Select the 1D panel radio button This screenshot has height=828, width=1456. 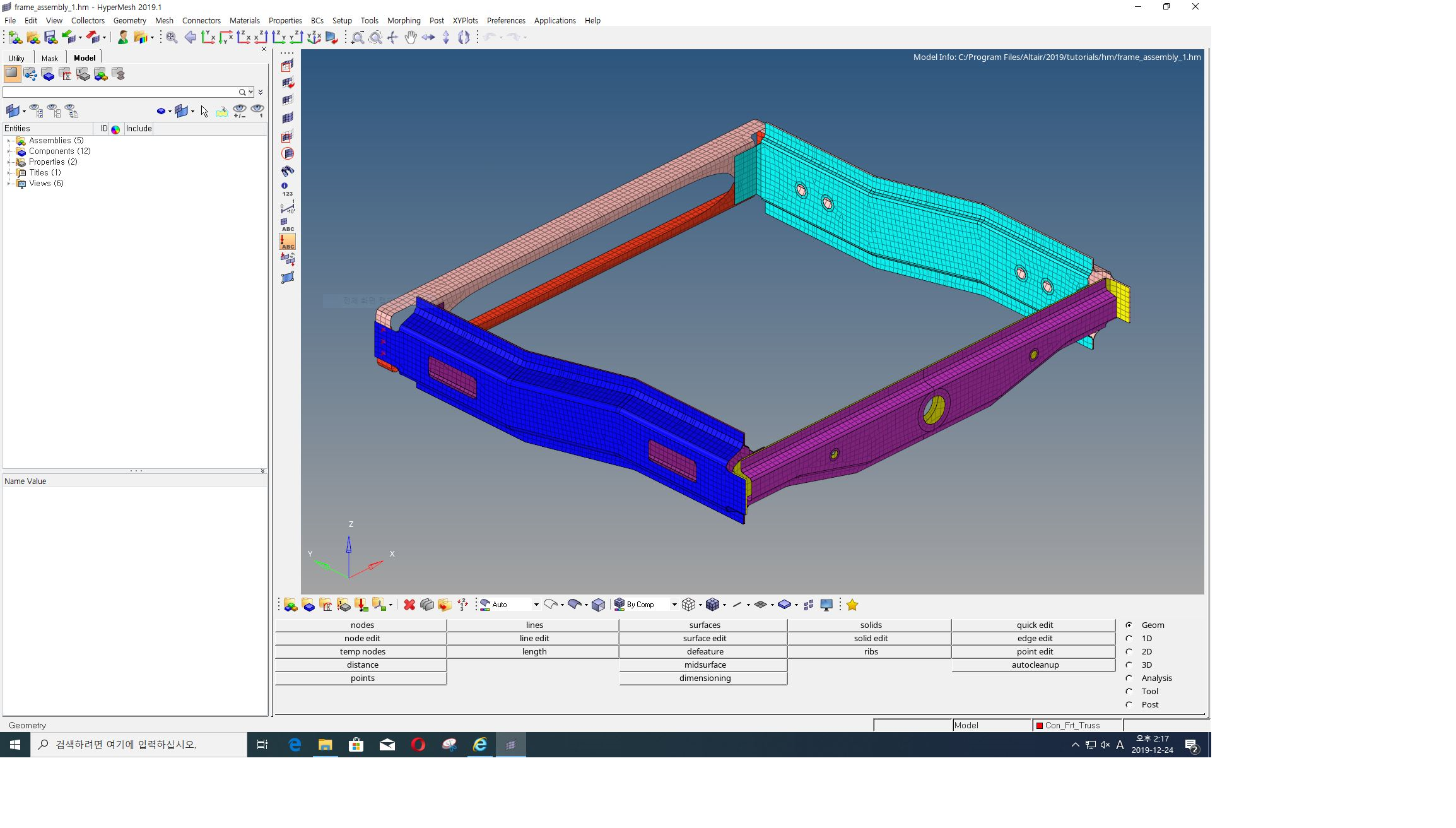(1129, 638)
